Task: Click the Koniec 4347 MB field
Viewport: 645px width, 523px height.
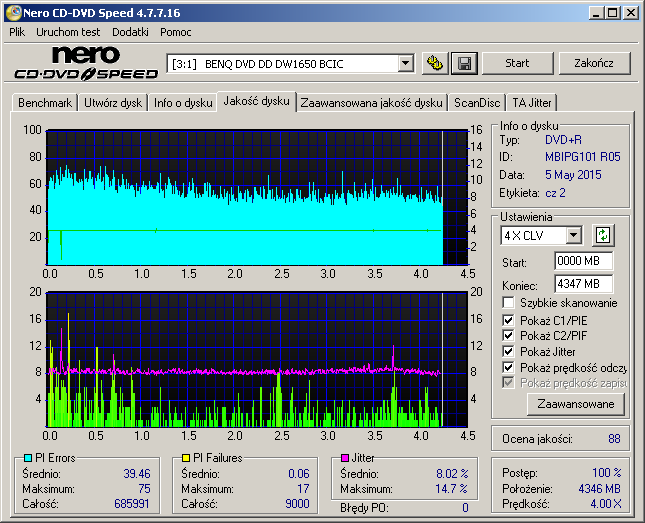Action: click(x=583, y=284)
